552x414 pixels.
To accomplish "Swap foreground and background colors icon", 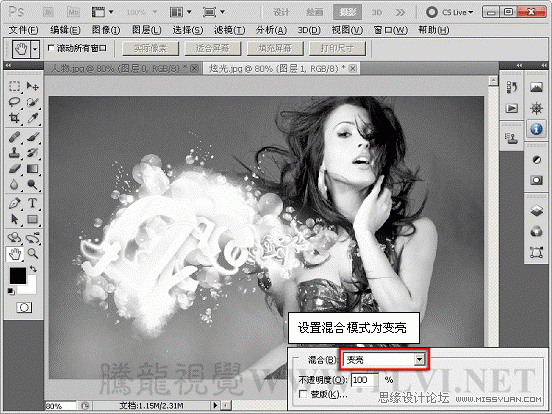I will (x=33, y=269).
